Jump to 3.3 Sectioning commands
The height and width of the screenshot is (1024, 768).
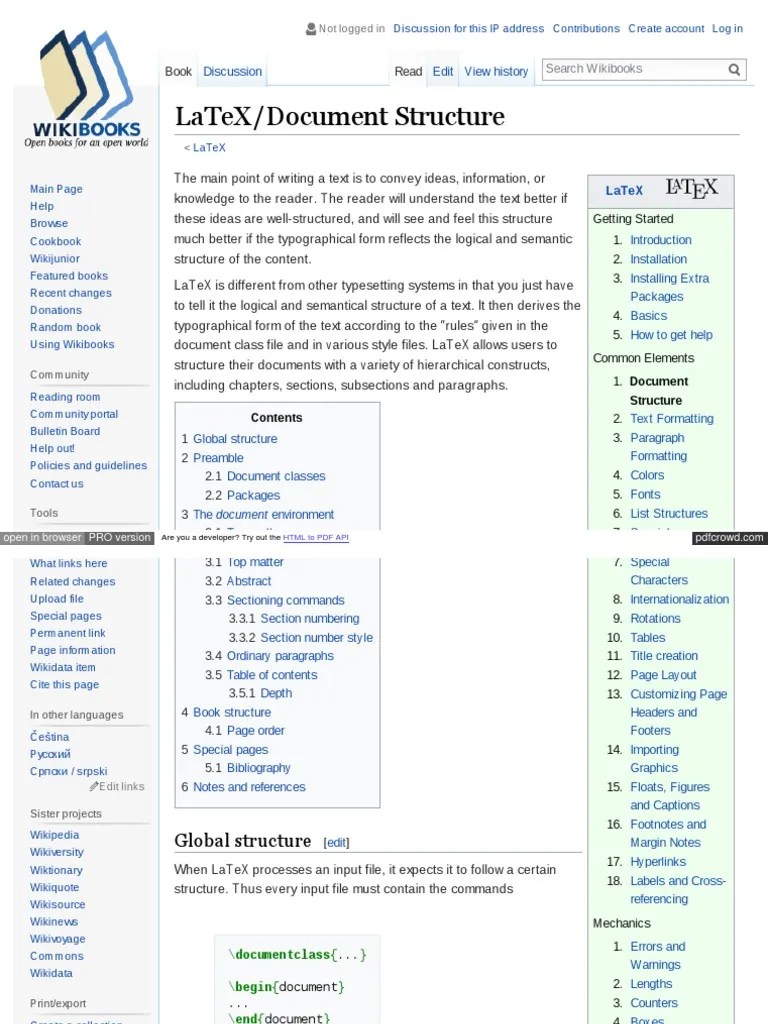coord(285,600)
